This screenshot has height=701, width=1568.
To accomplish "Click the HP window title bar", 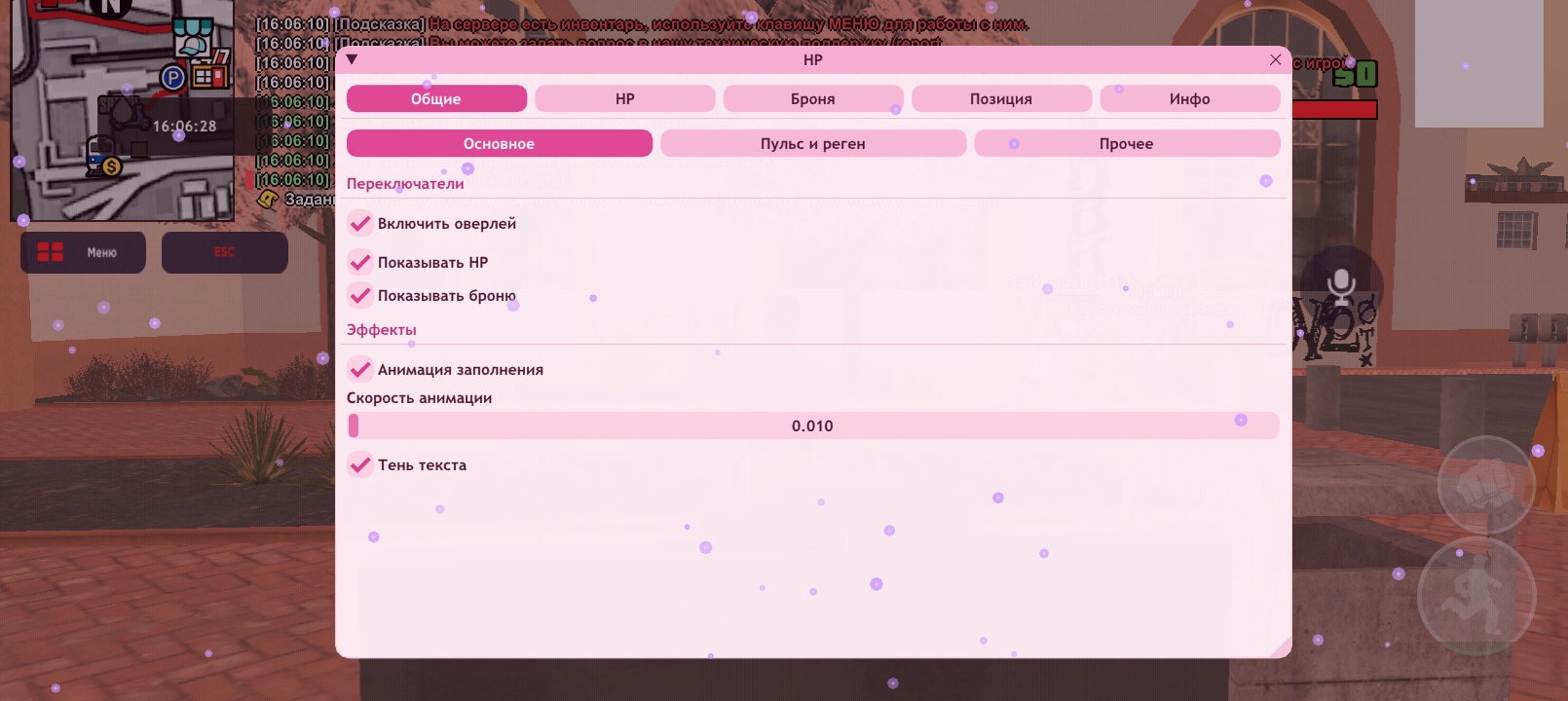I will click(813, 59).
